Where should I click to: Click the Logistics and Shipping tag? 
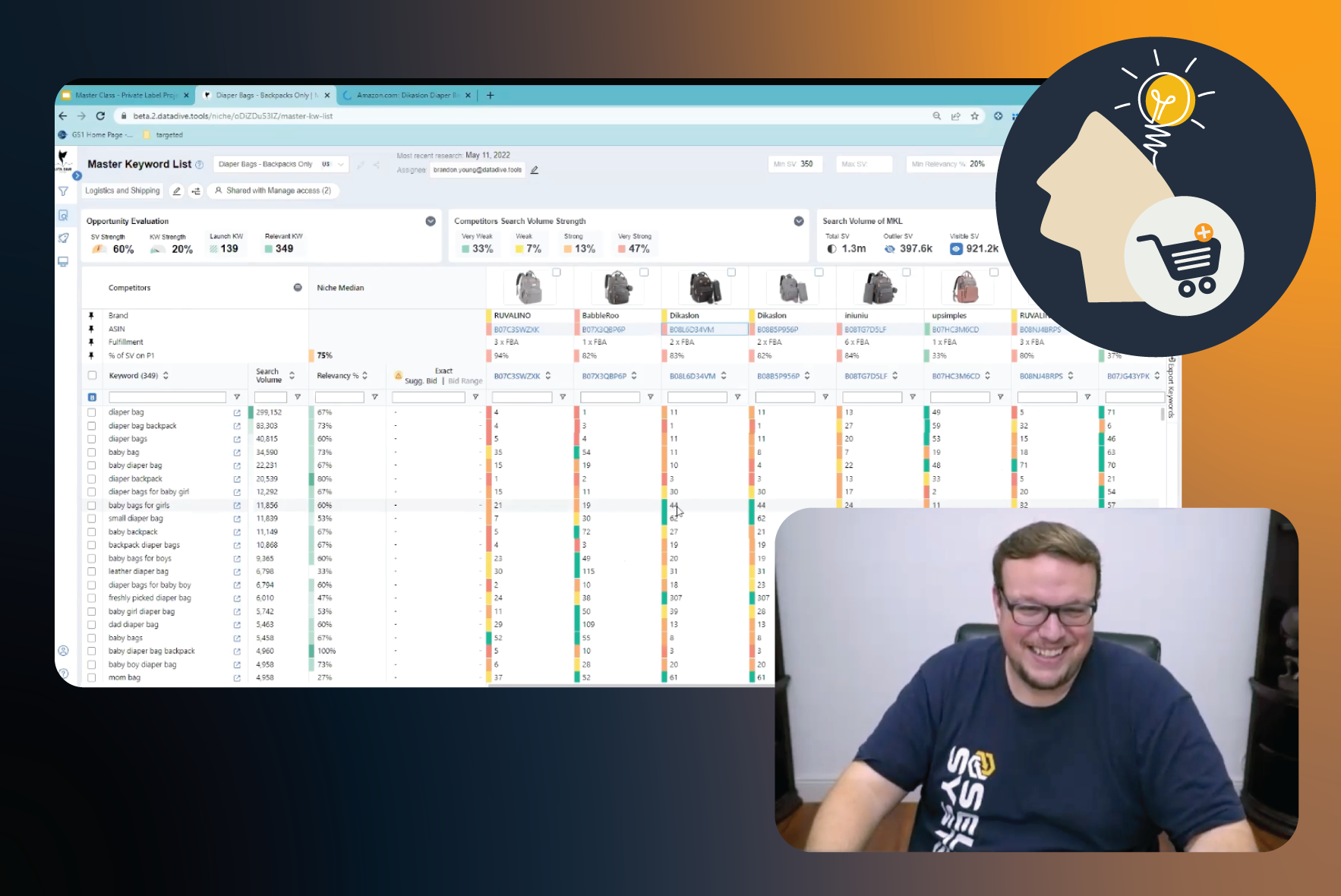point(122,191)
